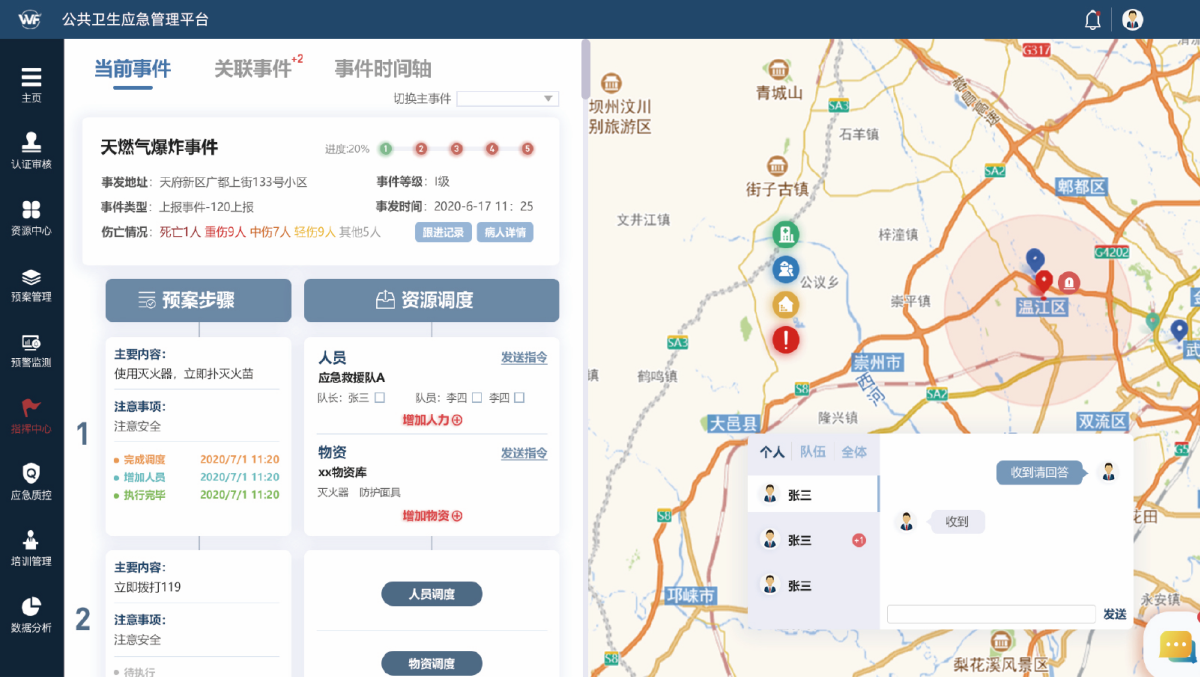Open 资源中心 in the sidebar
Image resolution: width=1200 pixels, height=677 pixels.
pos(31,217)
